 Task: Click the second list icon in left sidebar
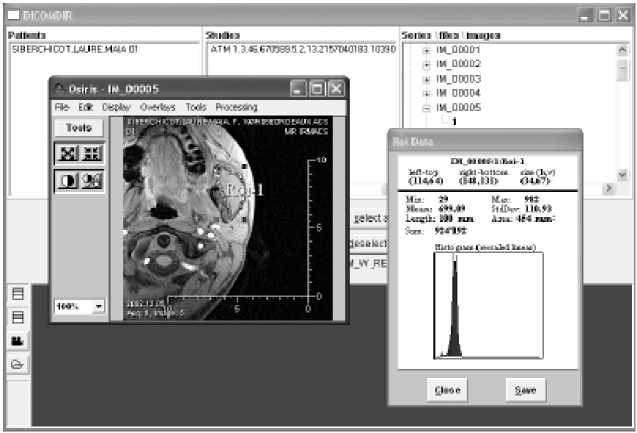(17, 317)
